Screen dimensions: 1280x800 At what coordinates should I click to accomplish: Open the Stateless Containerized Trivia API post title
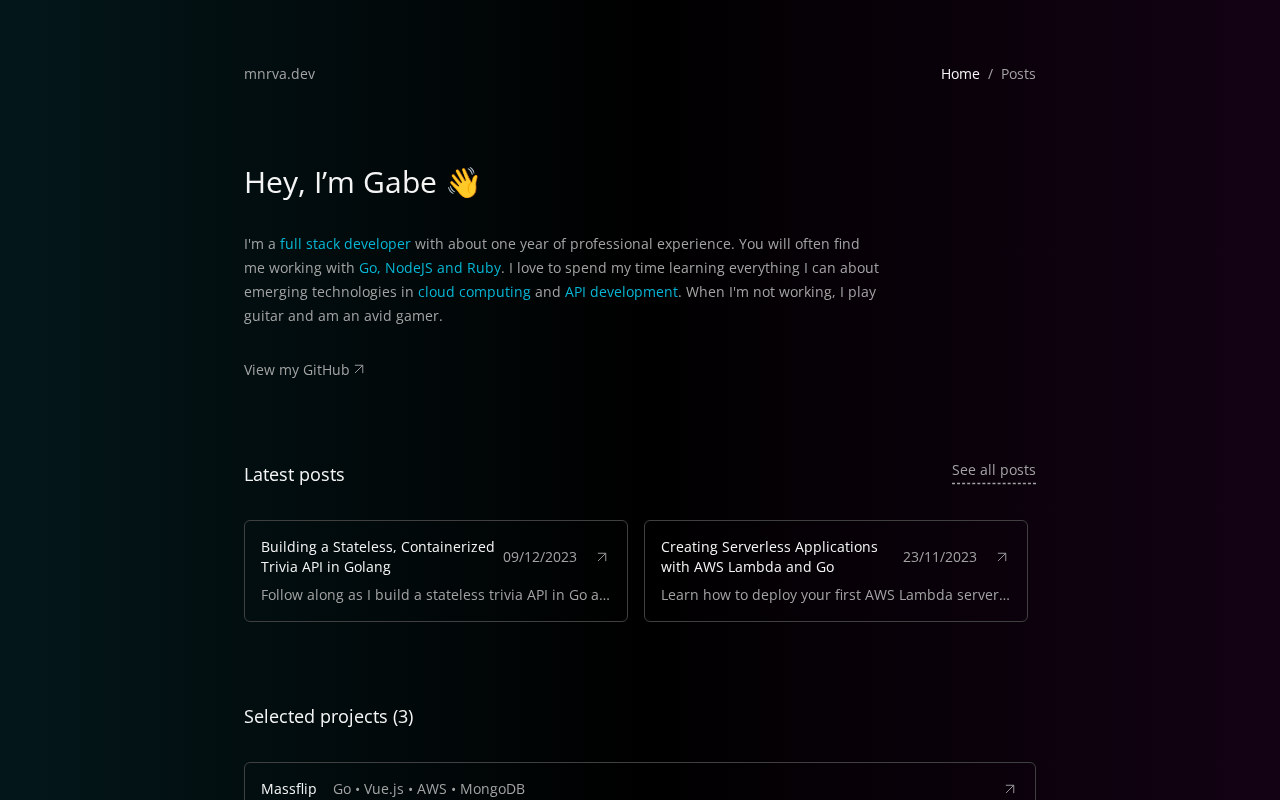(378, 557)
